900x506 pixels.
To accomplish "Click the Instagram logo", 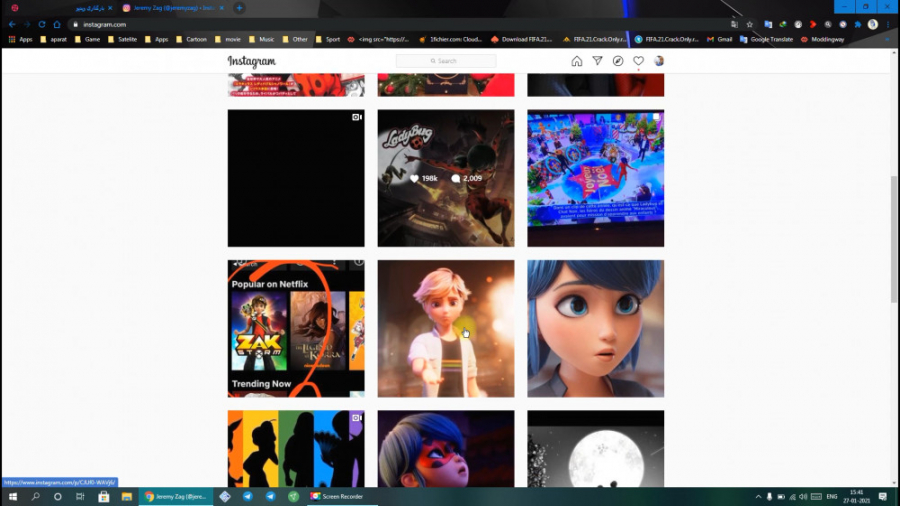I will pyautogui.click(x=251, y=61).
